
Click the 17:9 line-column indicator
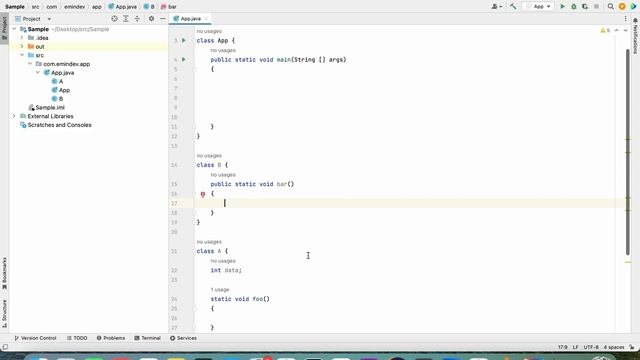coord(562,347)
